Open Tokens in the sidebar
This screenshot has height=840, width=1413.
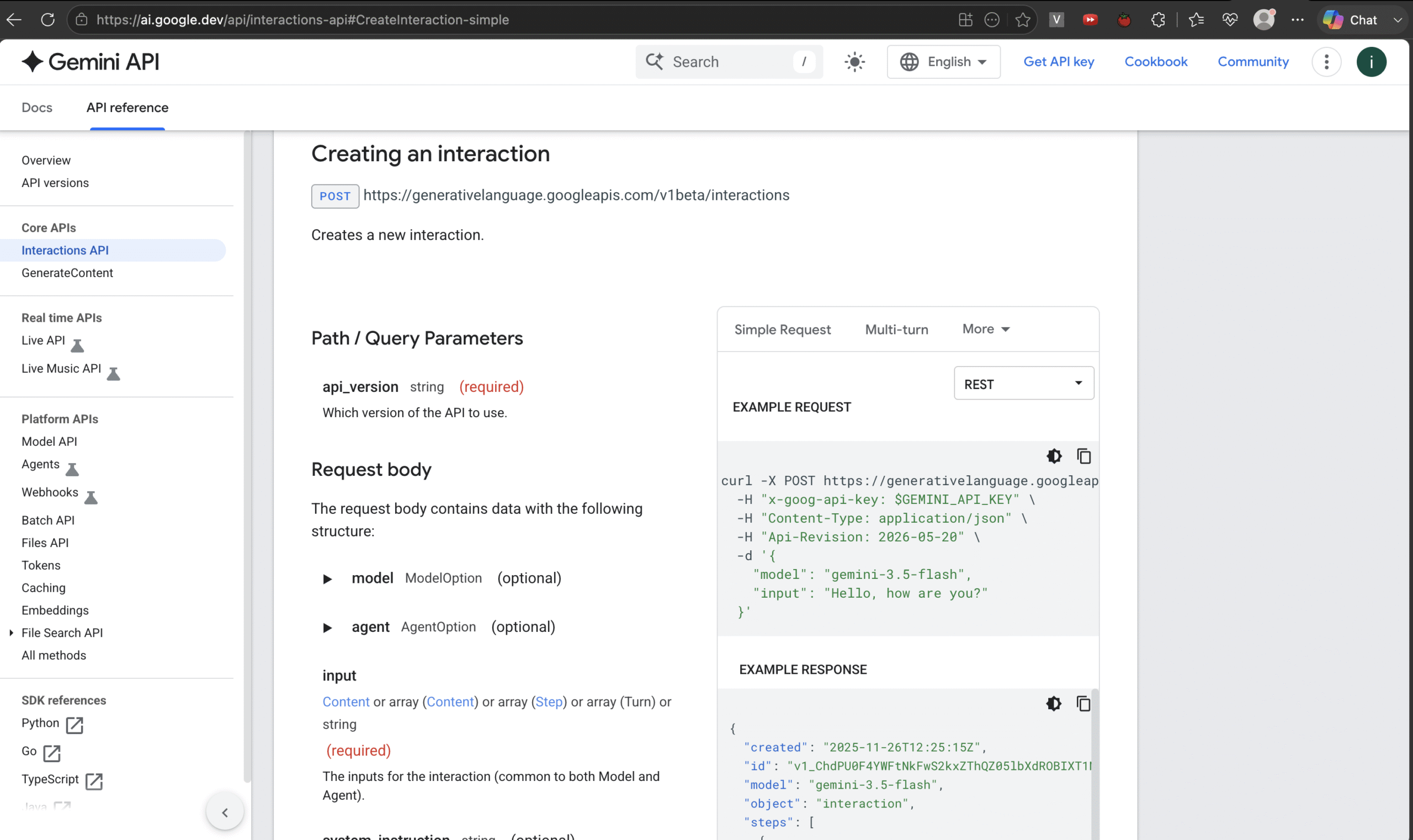point(41,566)
